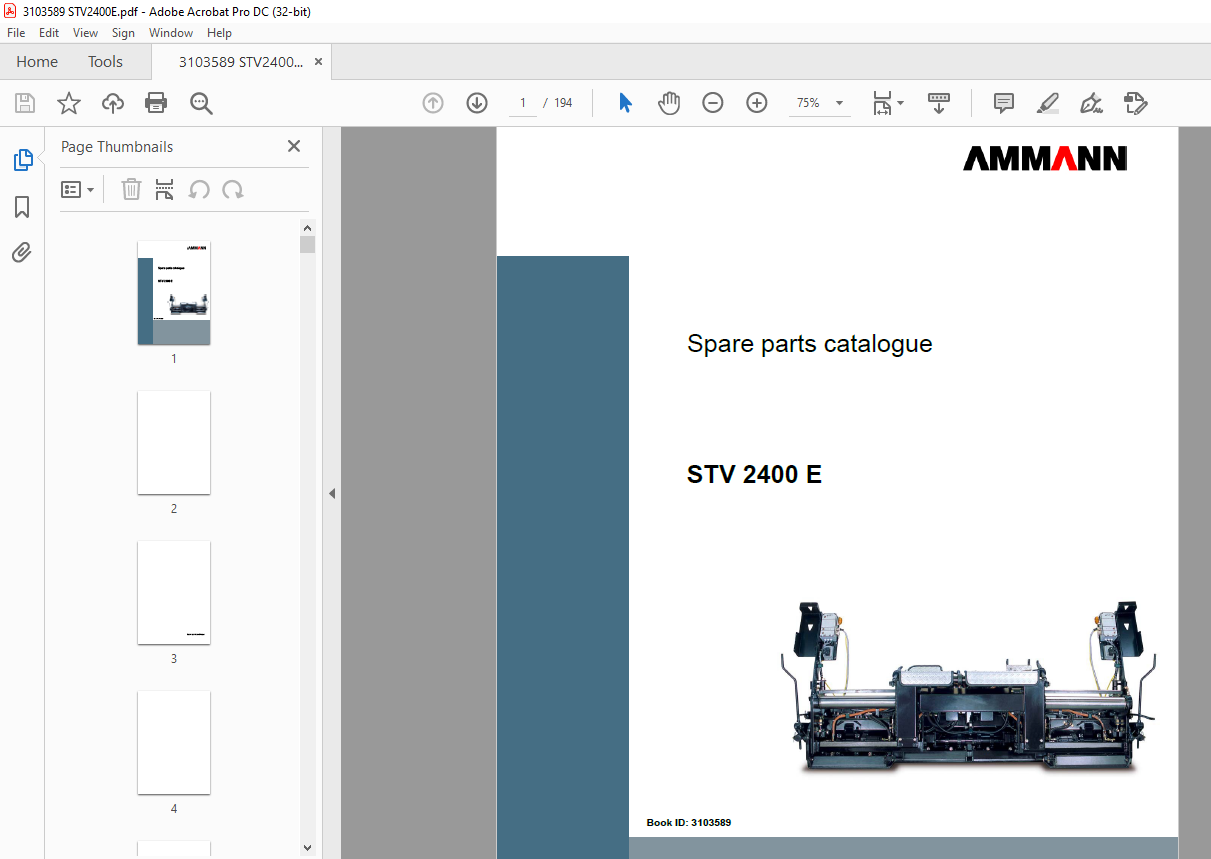Open the Attachments paperclip icon
The image size is (1211, 859).
pyautogui.click(x=22, y=252)
